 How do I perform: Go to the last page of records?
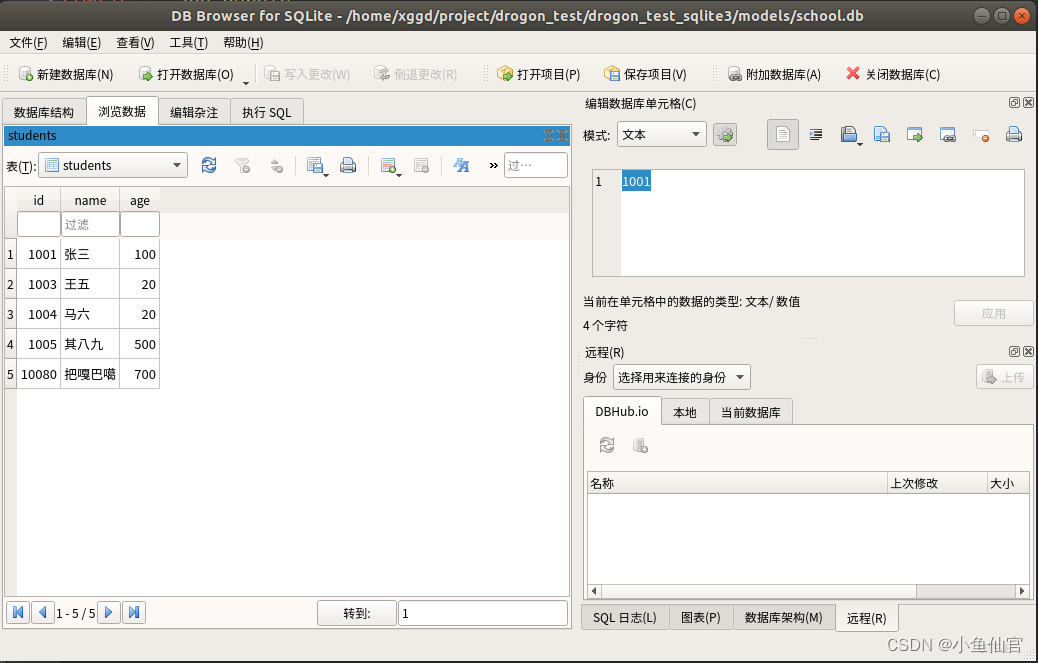pos(134,613)
